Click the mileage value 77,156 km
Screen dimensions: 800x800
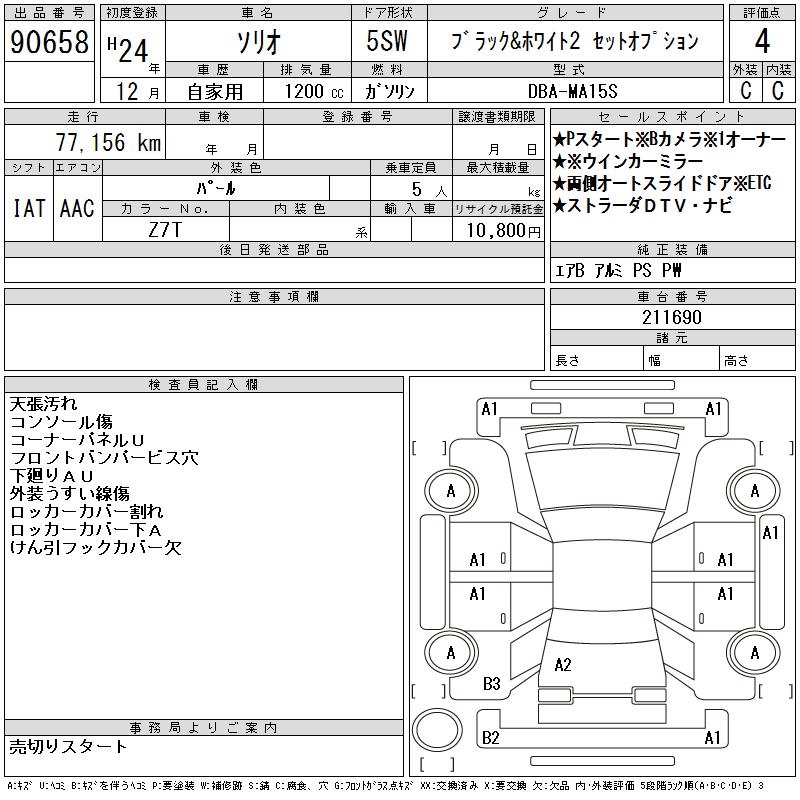[x=108, y=142]
